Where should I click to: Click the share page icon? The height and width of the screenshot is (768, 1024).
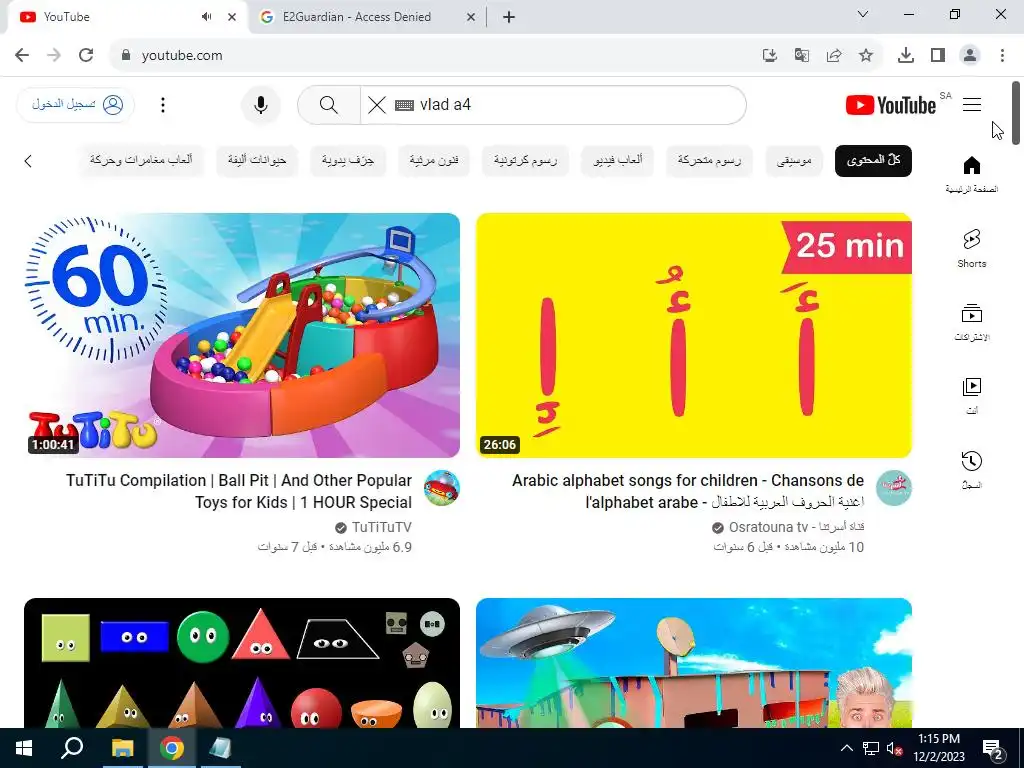coord(834,56)
